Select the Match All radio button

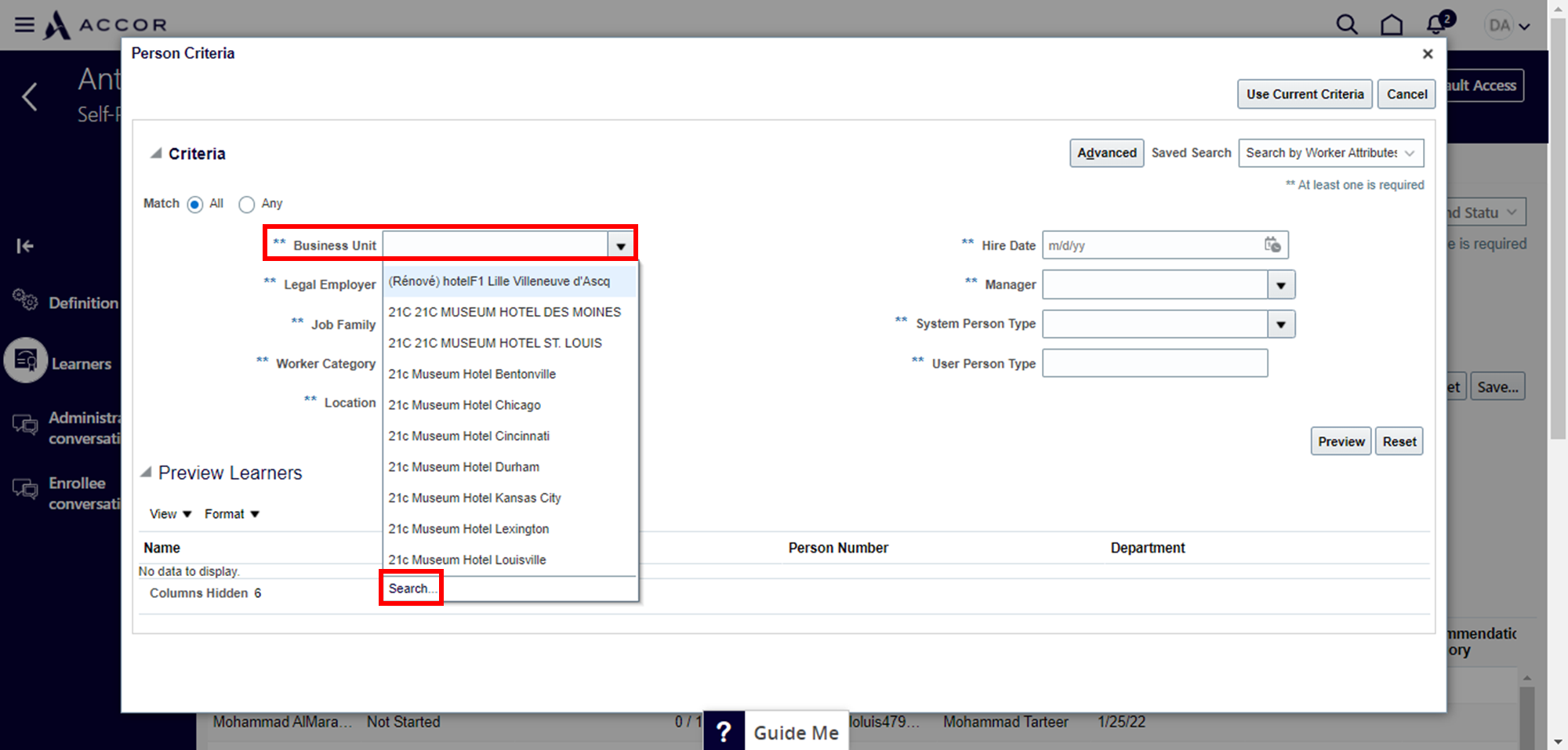195,205
